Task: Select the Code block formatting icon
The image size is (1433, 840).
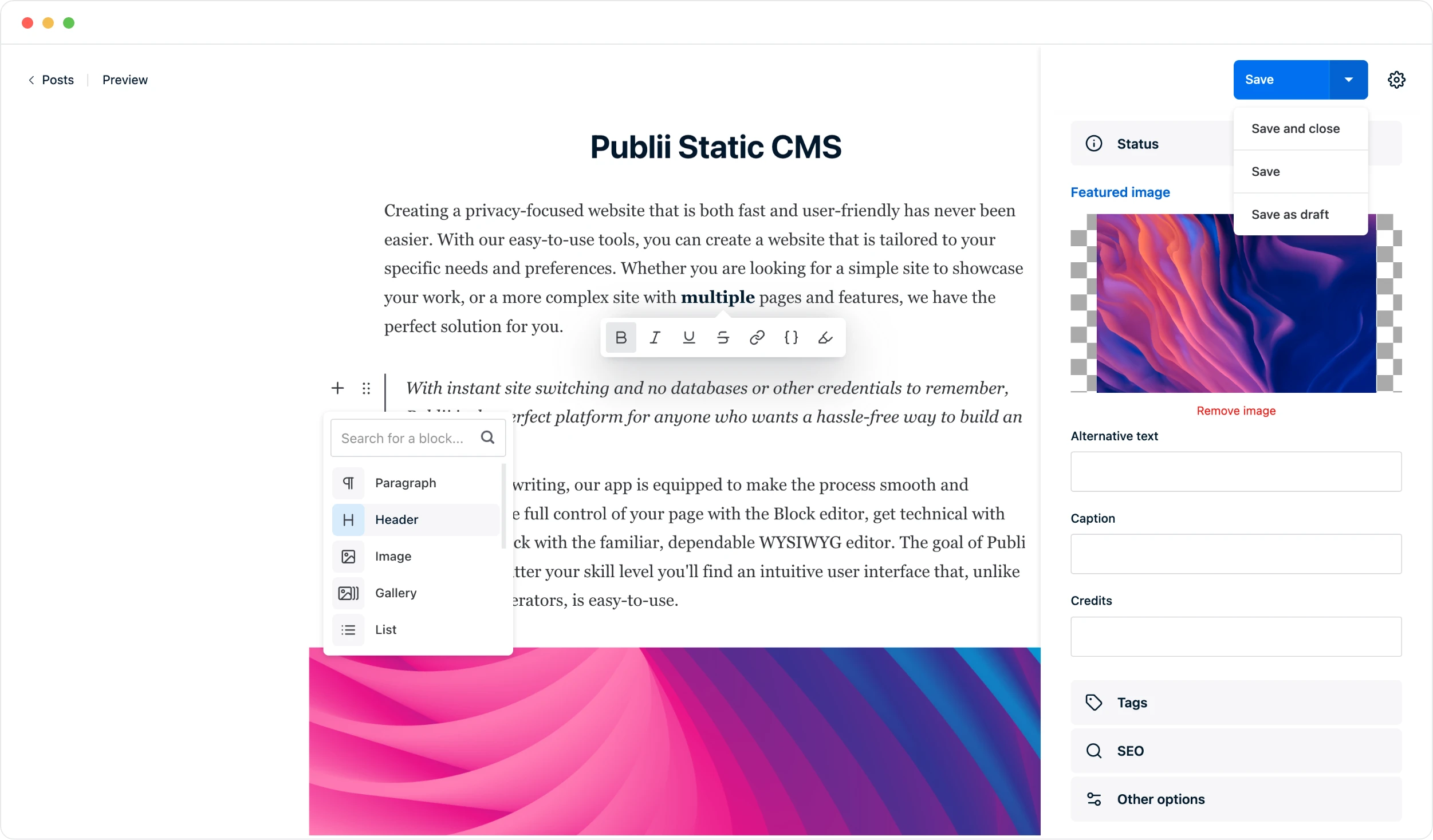Action: click(791, 337)
